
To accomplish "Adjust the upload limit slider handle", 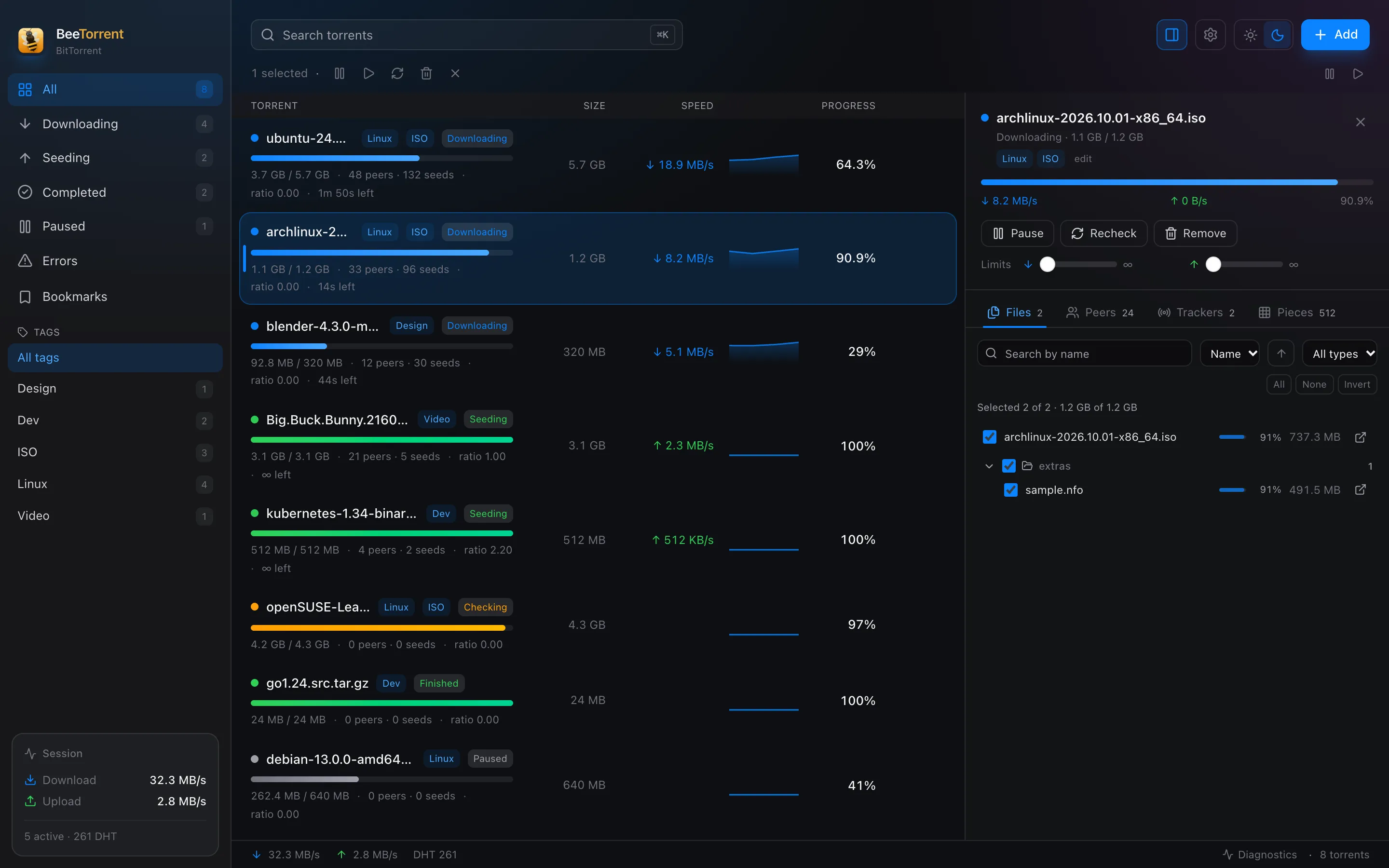I will click(1213, 265).
